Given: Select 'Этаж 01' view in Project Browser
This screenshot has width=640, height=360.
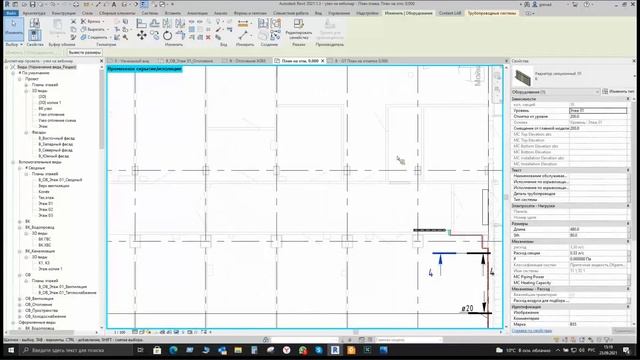Looking at the screenshot, I should coord(45,203).
